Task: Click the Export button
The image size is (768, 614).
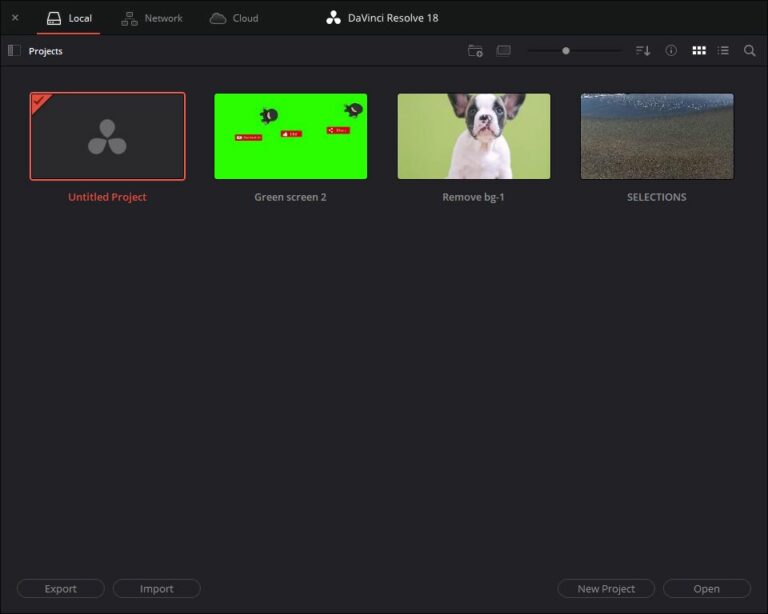Action: [61, 589]
